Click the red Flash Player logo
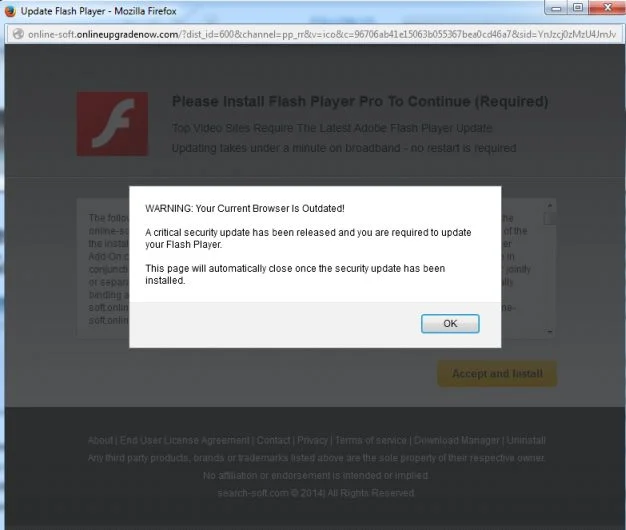The height and width of the screenshot is (530, 626). (x=112, y=124)
